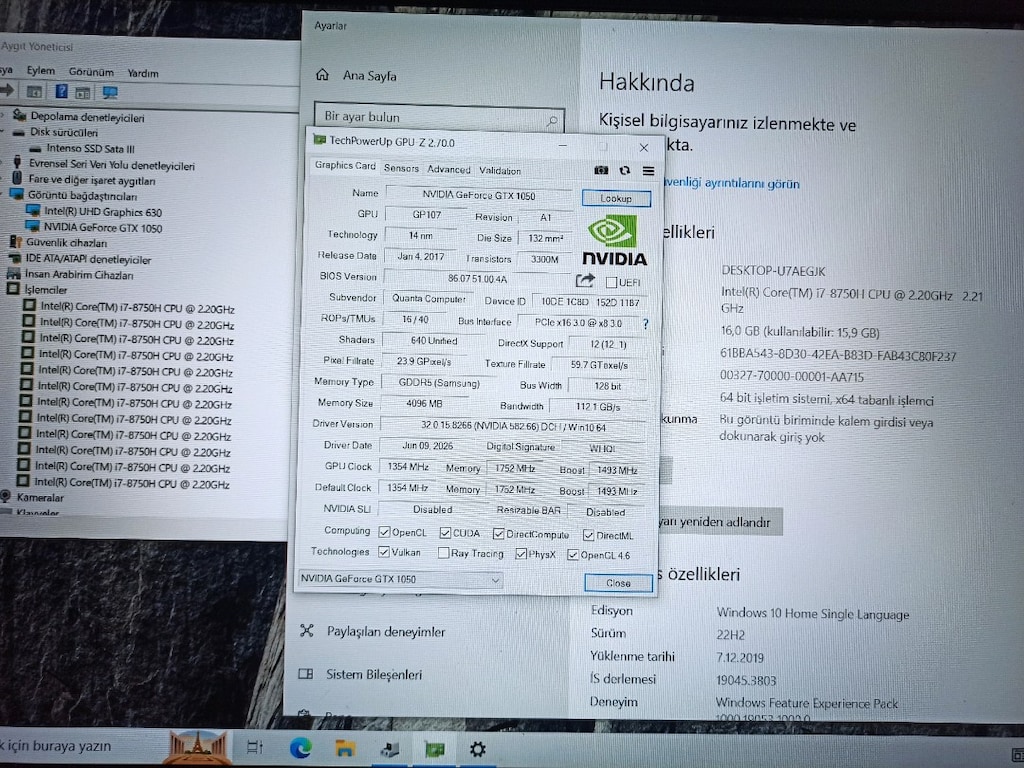Toggle the DirectCompute checkbox
Image resolution: width=1024 pixels, height=768 pixels.
(498, 534)
